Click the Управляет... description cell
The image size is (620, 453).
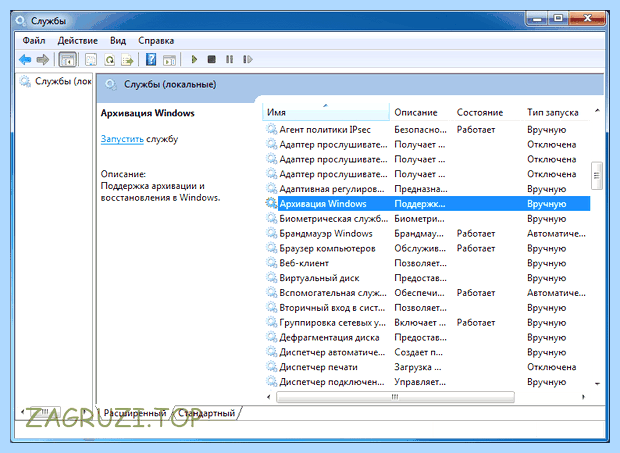tap(420, 382)
